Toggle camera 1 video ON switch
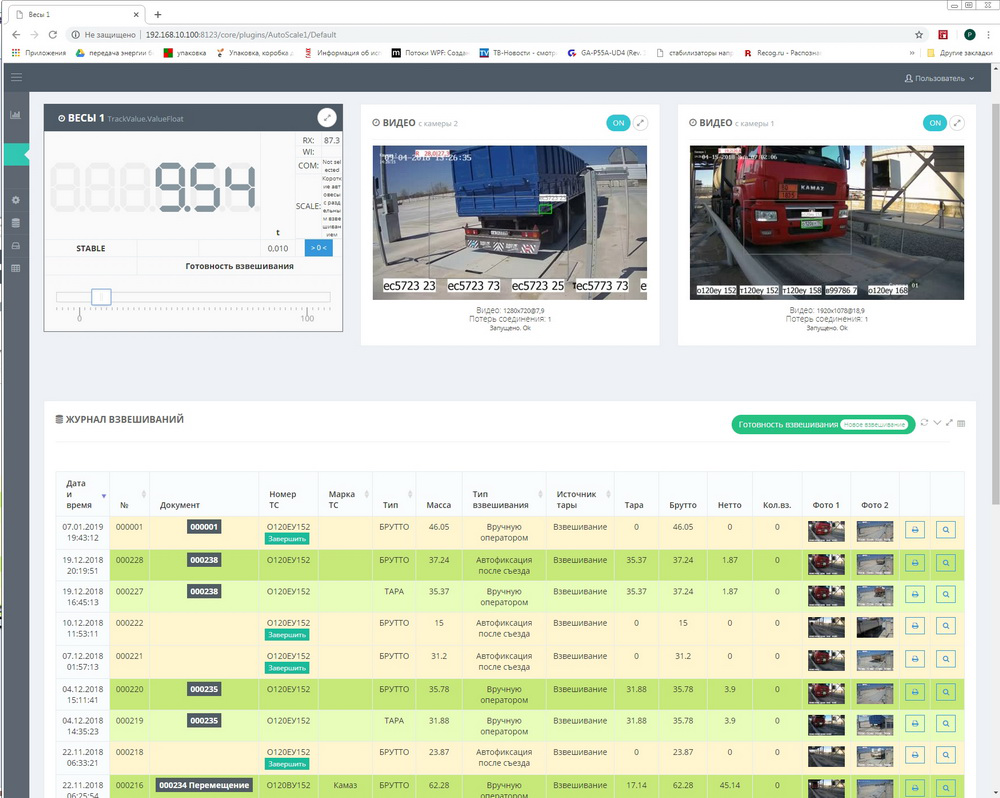This screenshot has height=798, width=1000. (x=935, y=123)
